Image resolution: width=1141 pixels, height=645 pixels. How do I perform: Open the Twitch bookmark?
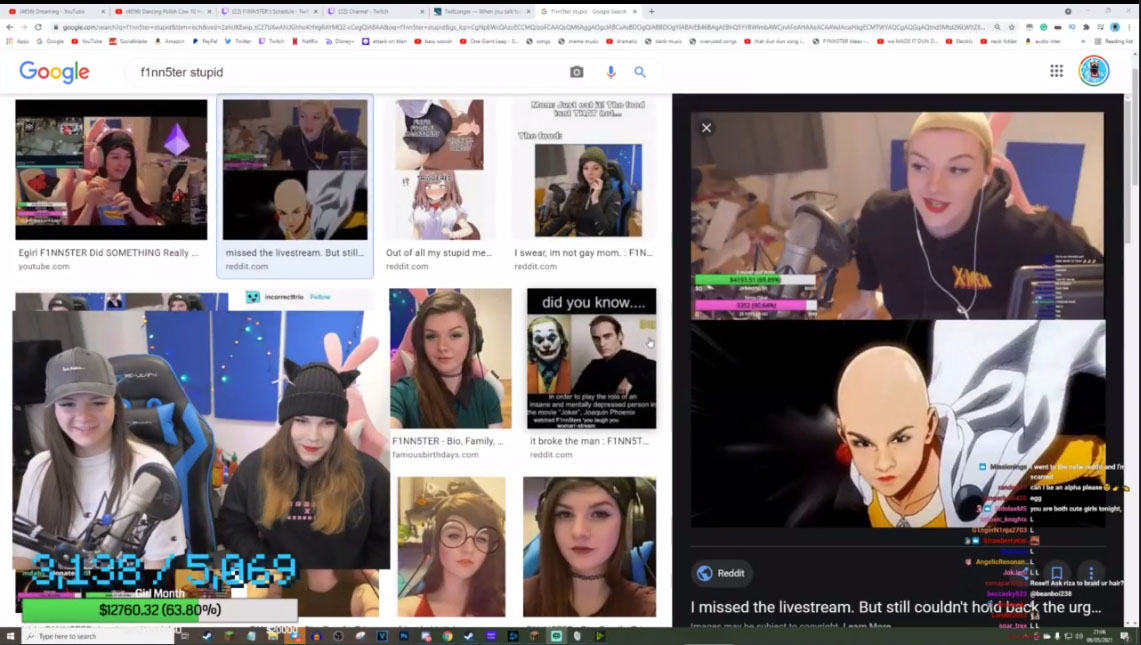pos(272,41)
